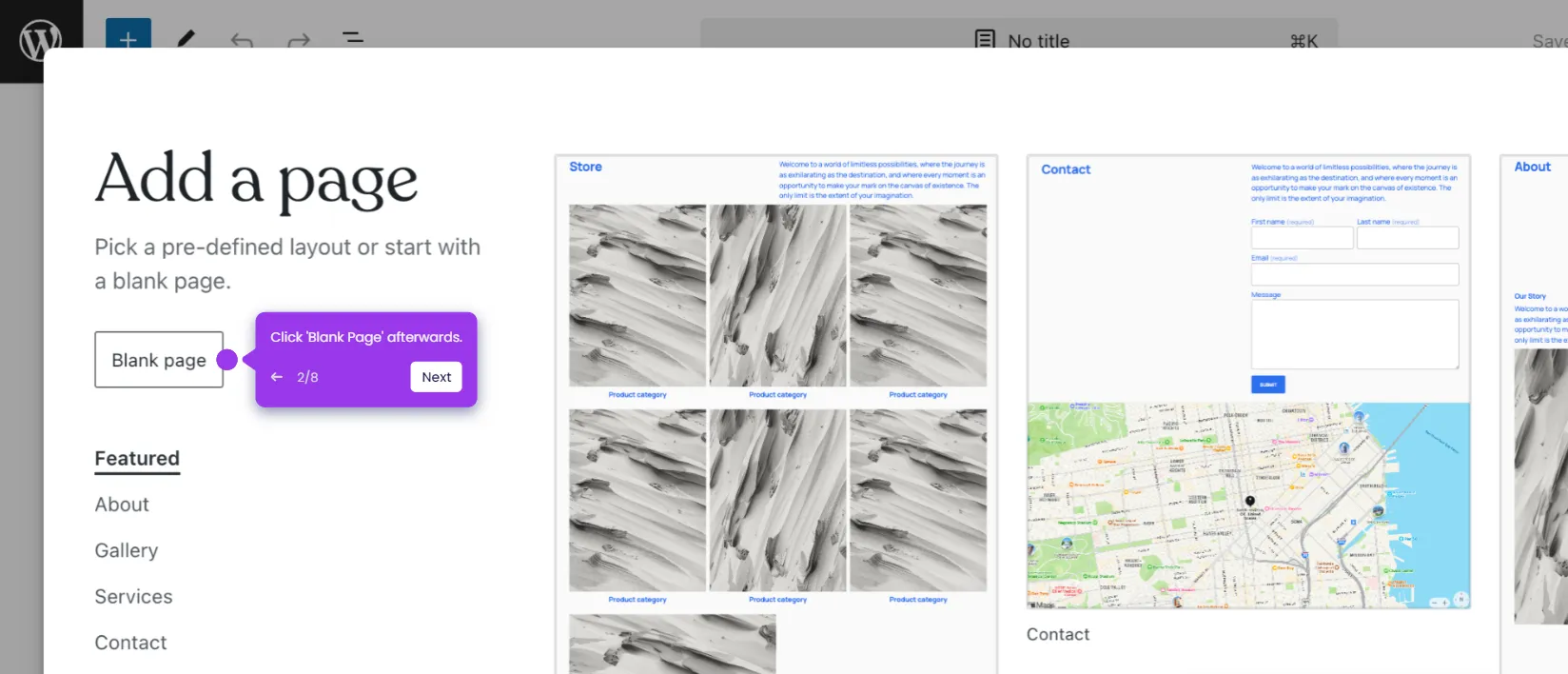
Task: Click the ⌘K shortcut label
Action: pos(1303,41)
